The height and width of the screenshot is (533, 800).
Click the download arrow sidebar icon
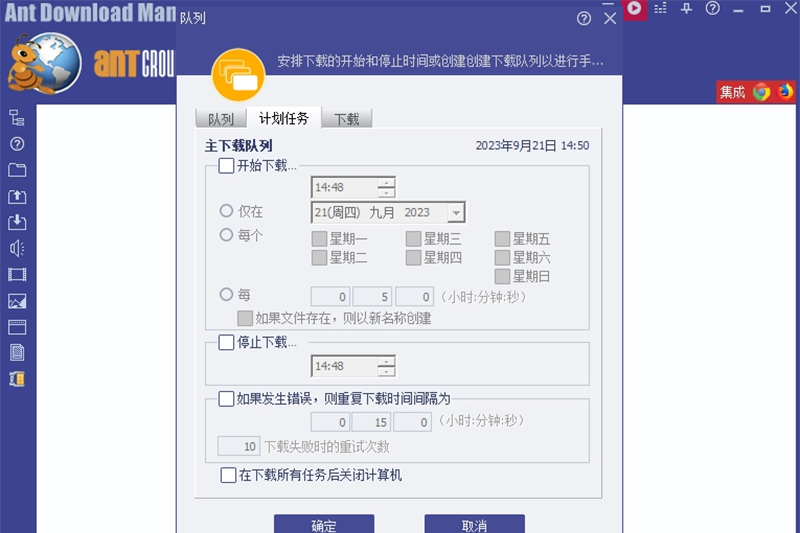17,222
